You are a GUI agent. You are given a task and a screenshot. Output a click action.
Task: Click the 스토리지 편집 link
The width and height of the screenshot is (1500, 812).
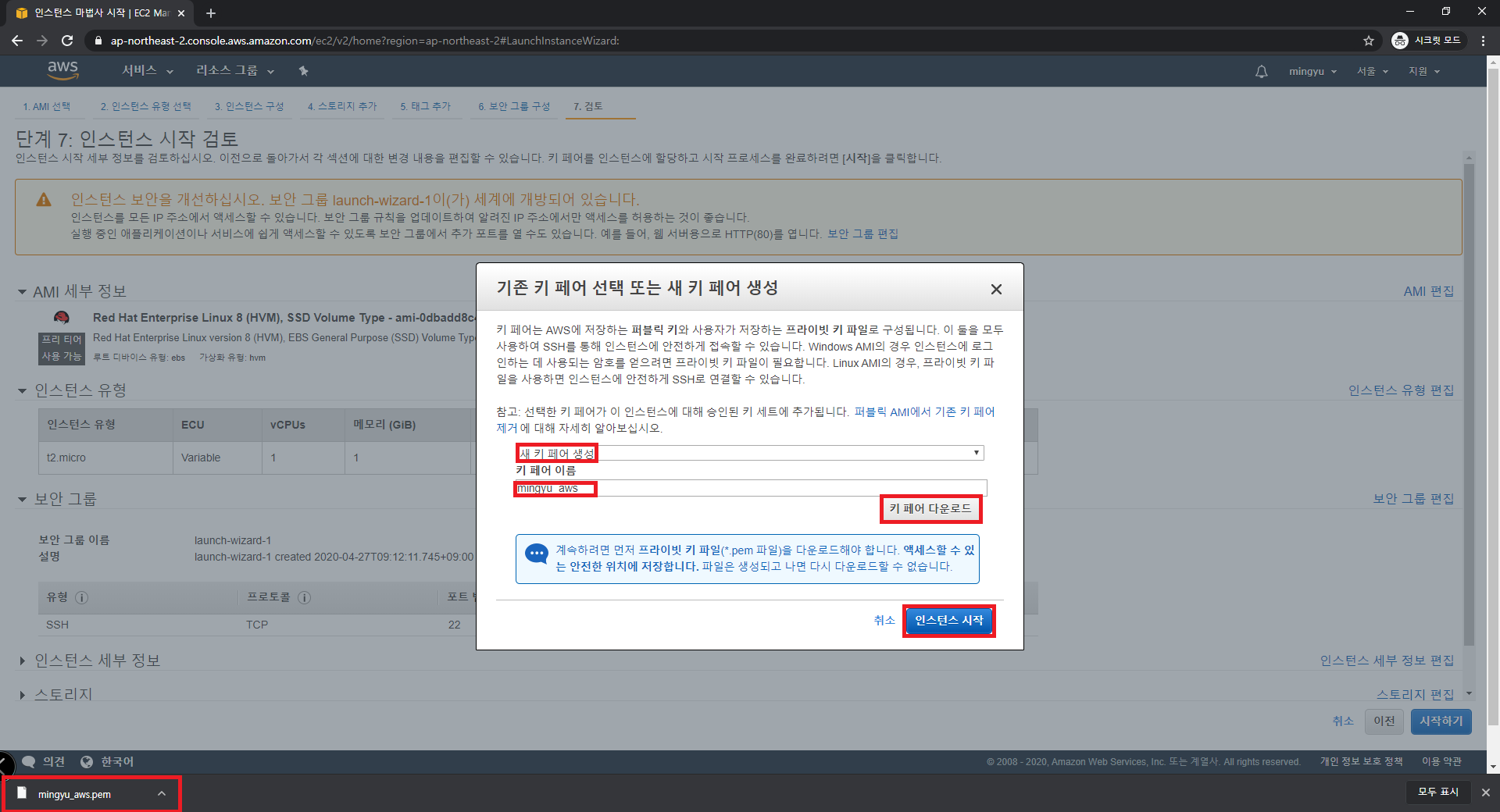1415,694
